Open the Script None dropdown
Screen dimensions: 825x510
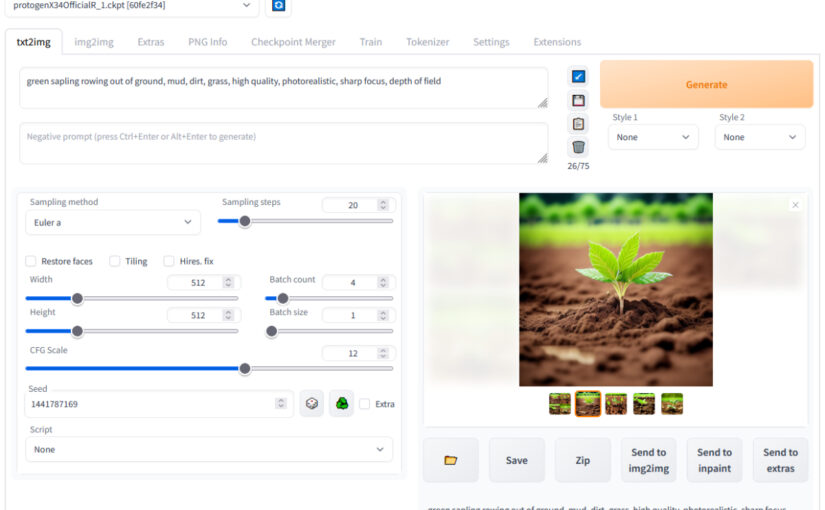point(209,449)
